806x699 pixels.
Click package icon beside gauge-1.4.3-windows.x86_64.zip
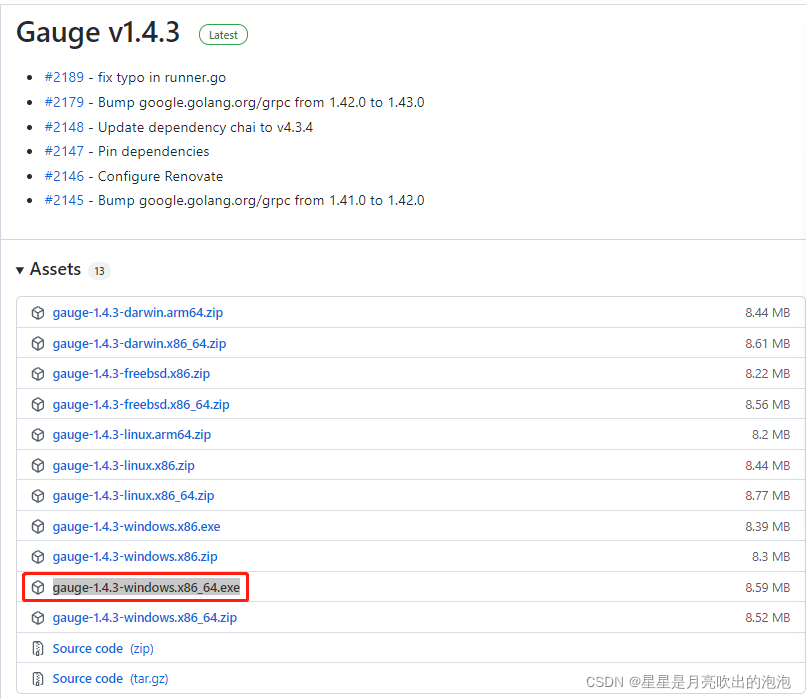(x=38, y=618)
